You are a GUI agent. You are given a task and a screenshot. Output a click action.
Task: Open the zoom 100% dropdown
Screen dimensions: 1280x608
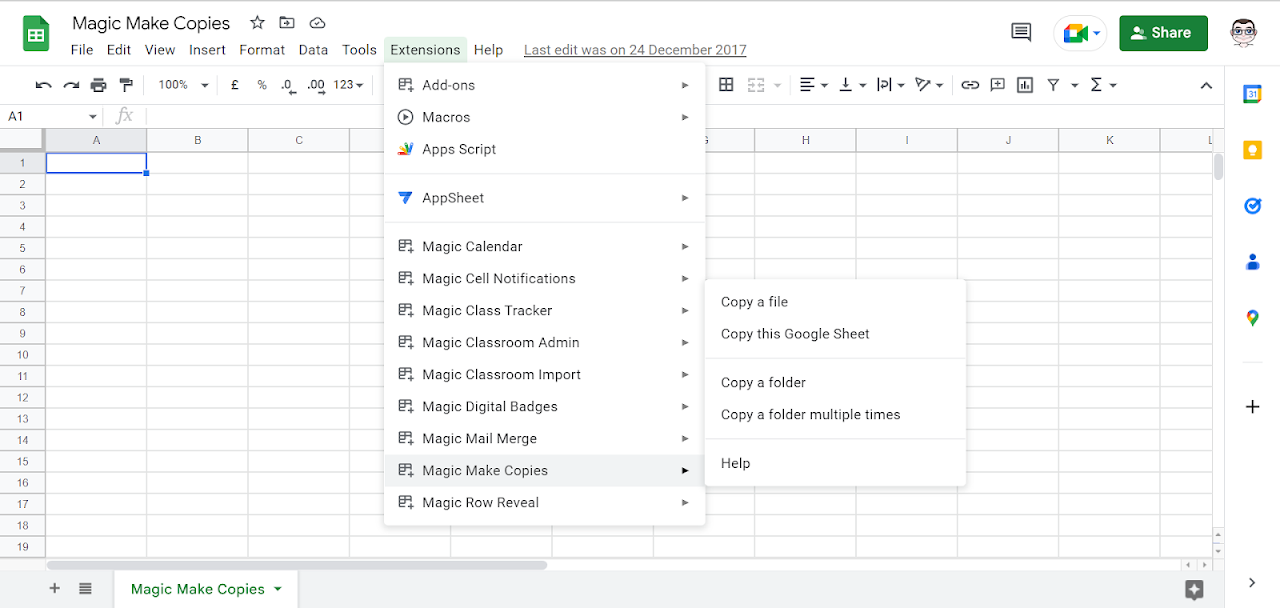(x=183, y=85)
